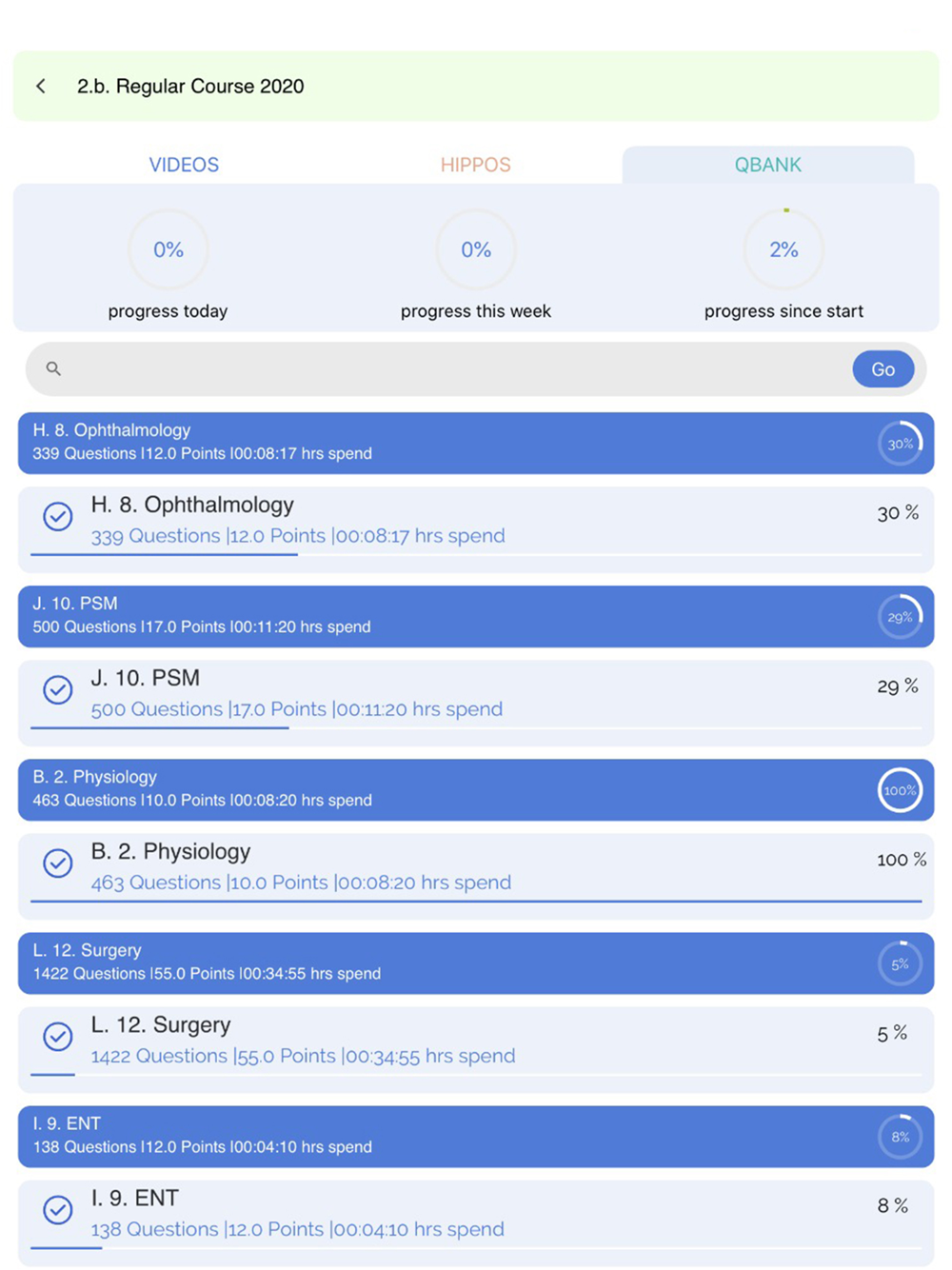Toggle the checkmark beside L. 12. Surgery
The width and height of the screenshot is (952, 1270).
[58, 1036]
